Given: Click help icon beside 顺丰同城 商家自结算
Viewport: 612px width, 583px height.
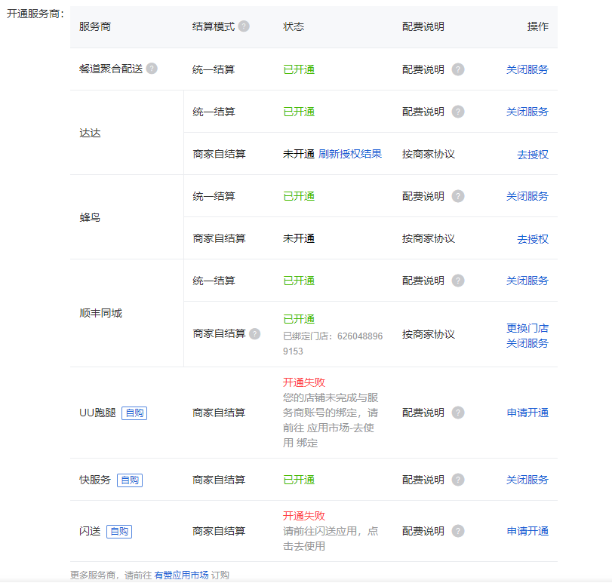Looking at the screenshot, I should [x=255, y=334].
